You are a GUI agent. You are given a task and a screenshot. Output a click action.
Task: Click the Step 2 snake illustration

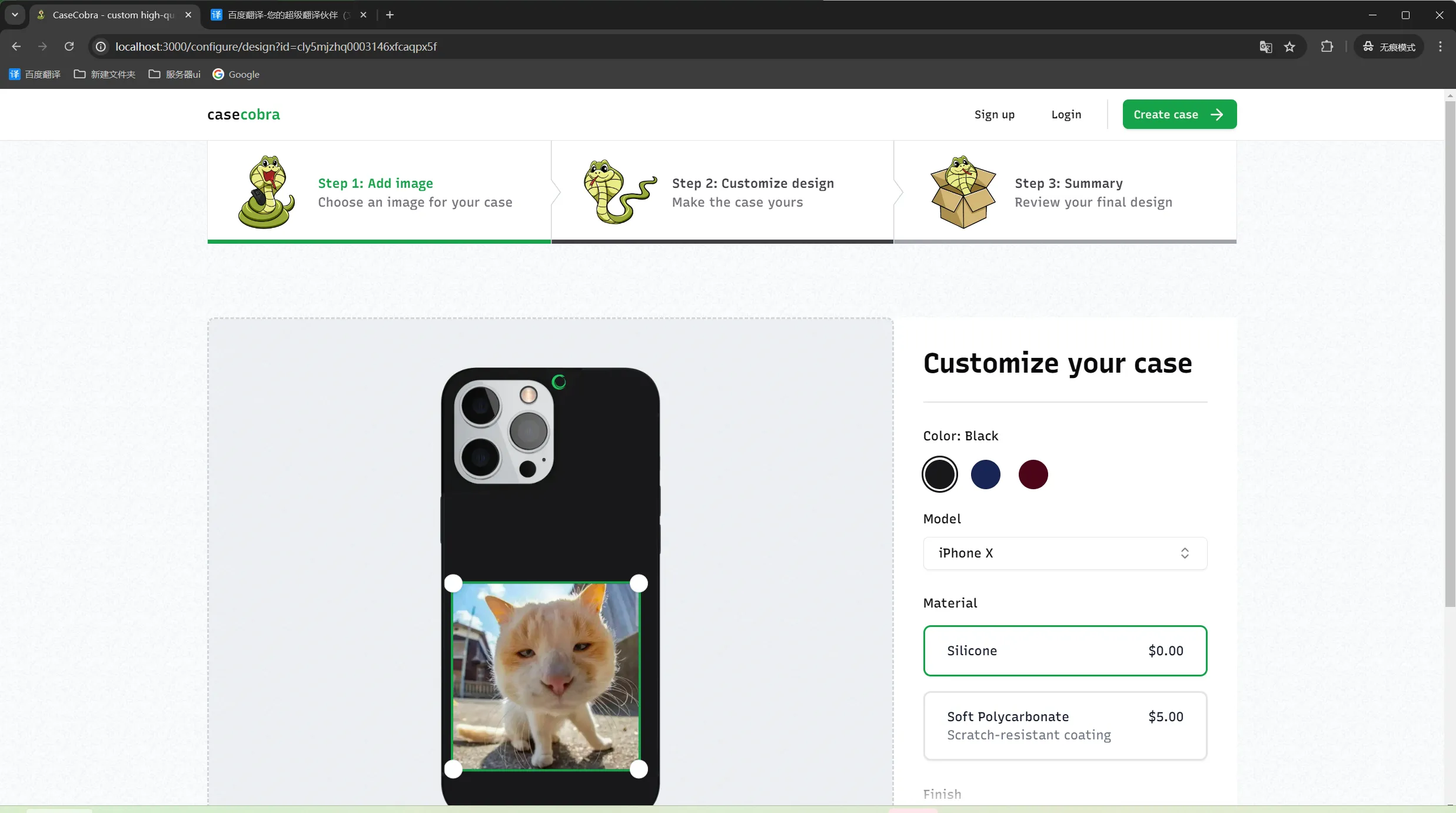[620, 191]
